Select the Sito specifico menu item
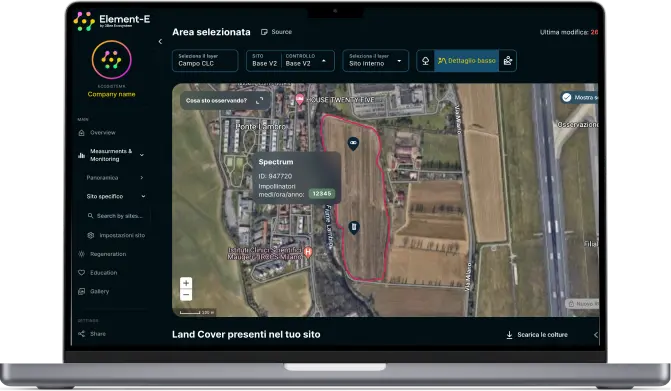The image size is (671, 391). tap(105, 196)
